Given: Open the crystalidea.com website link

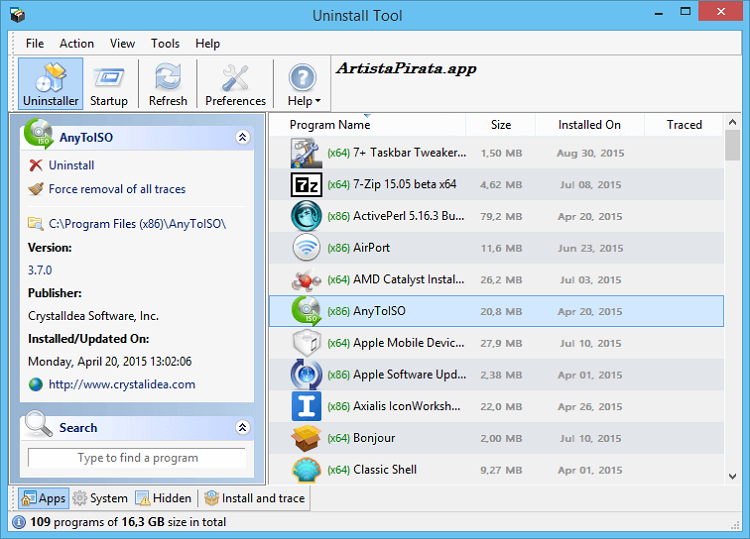Looking at the screenshot, I should pos(121,384).
